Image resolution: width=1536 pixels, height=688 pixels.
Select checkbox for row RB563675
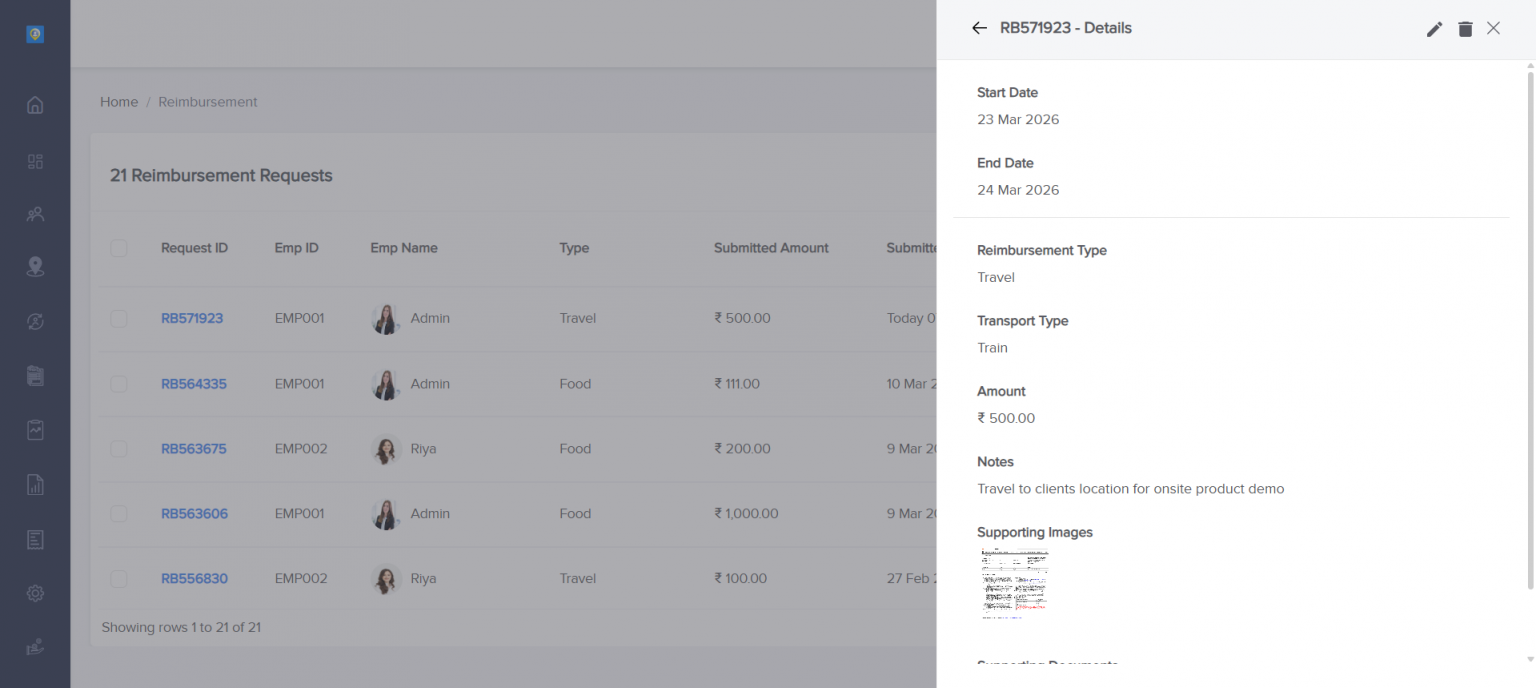tap(119, 449)
